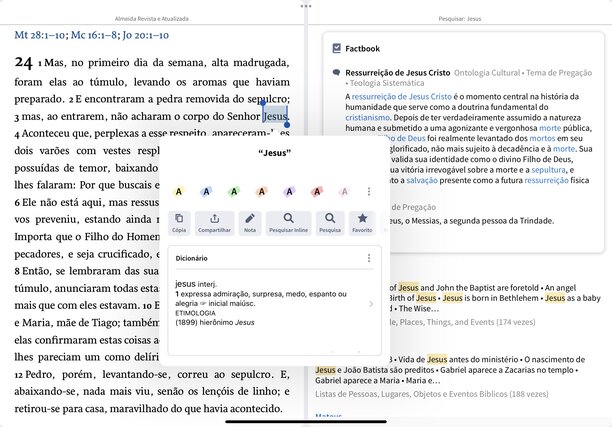Open result Listas de Pessoas, Lugares (188 vezes)

[x=432, y=394]
